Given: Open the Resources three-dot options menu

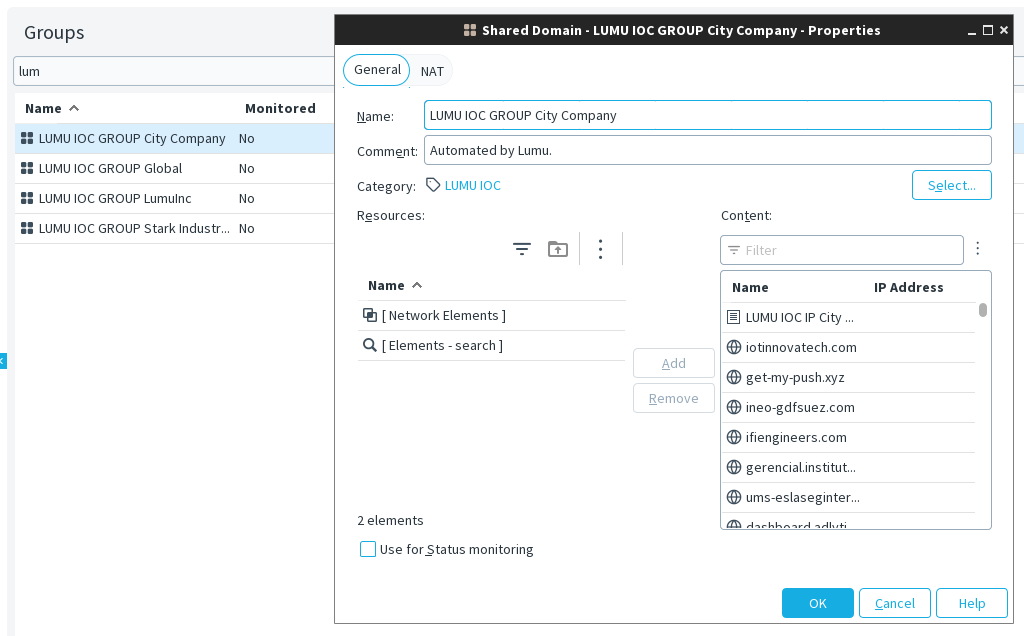Looking at the screenshot, I should pyautogui.click(x=600, y=249).
